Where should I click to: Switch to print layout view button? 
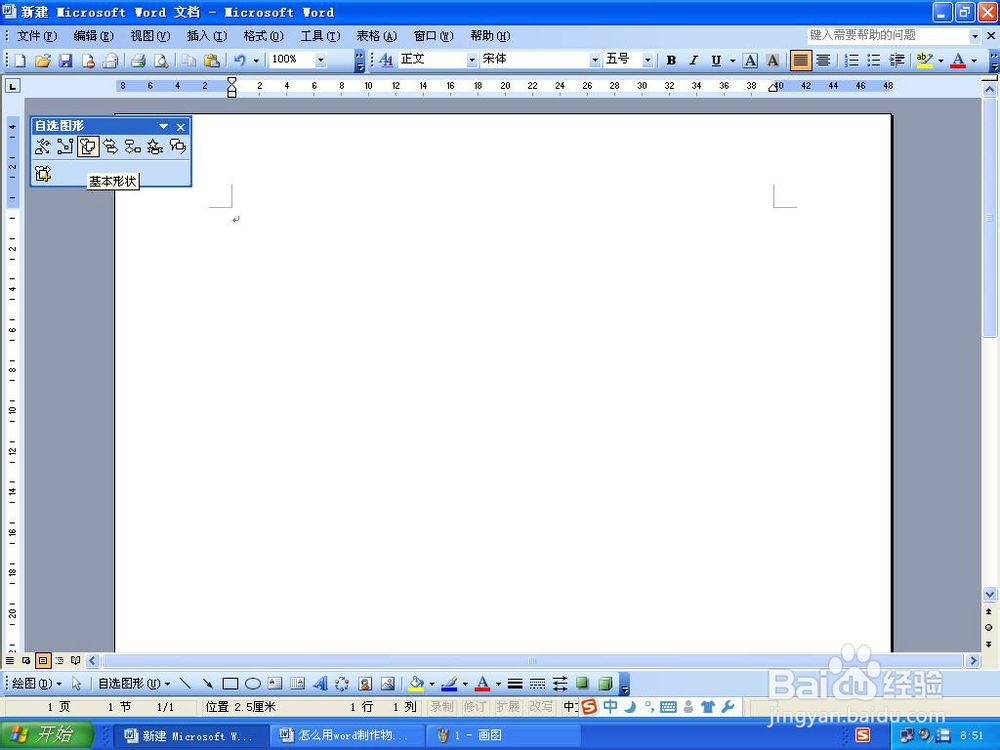coord(43,661)
